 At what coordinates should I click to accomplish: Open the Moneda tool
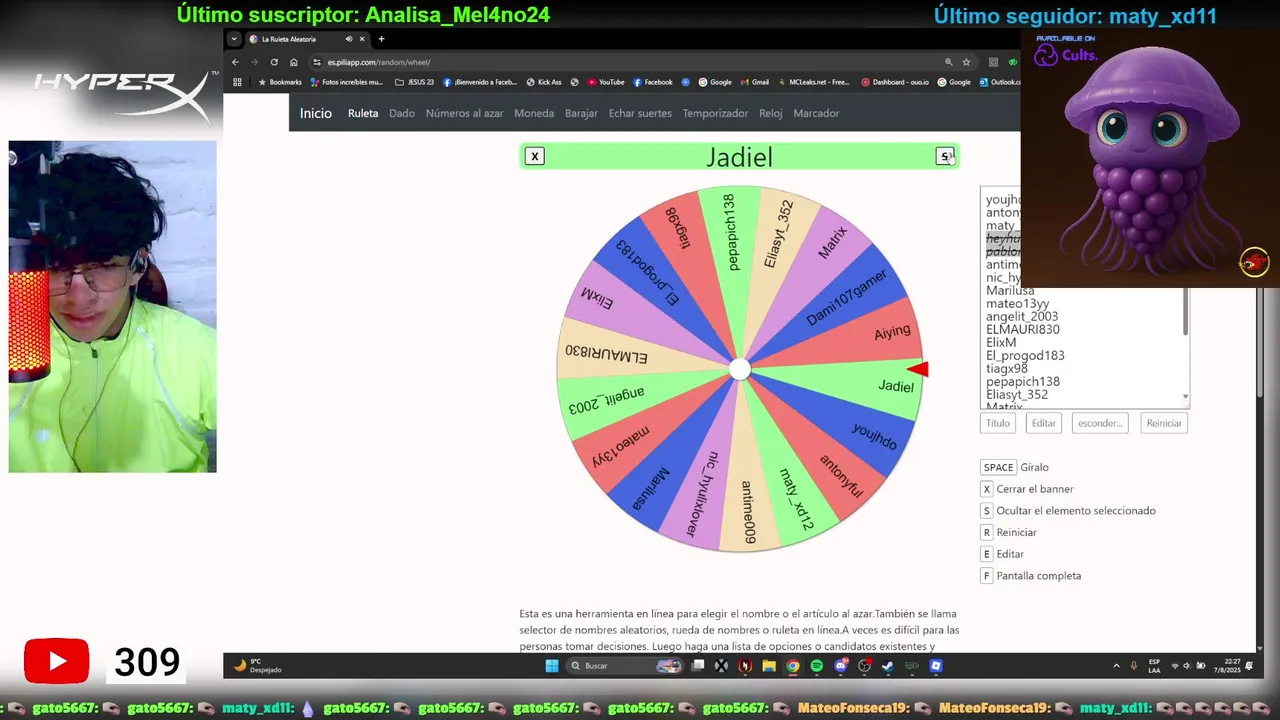click(x=534, y=113)
